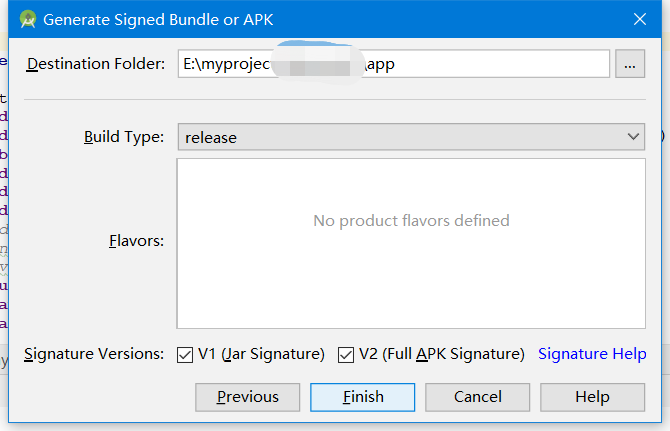Click the Android Studio logo in title bar
Screen dimensions: 670x431
click(28, 20)
